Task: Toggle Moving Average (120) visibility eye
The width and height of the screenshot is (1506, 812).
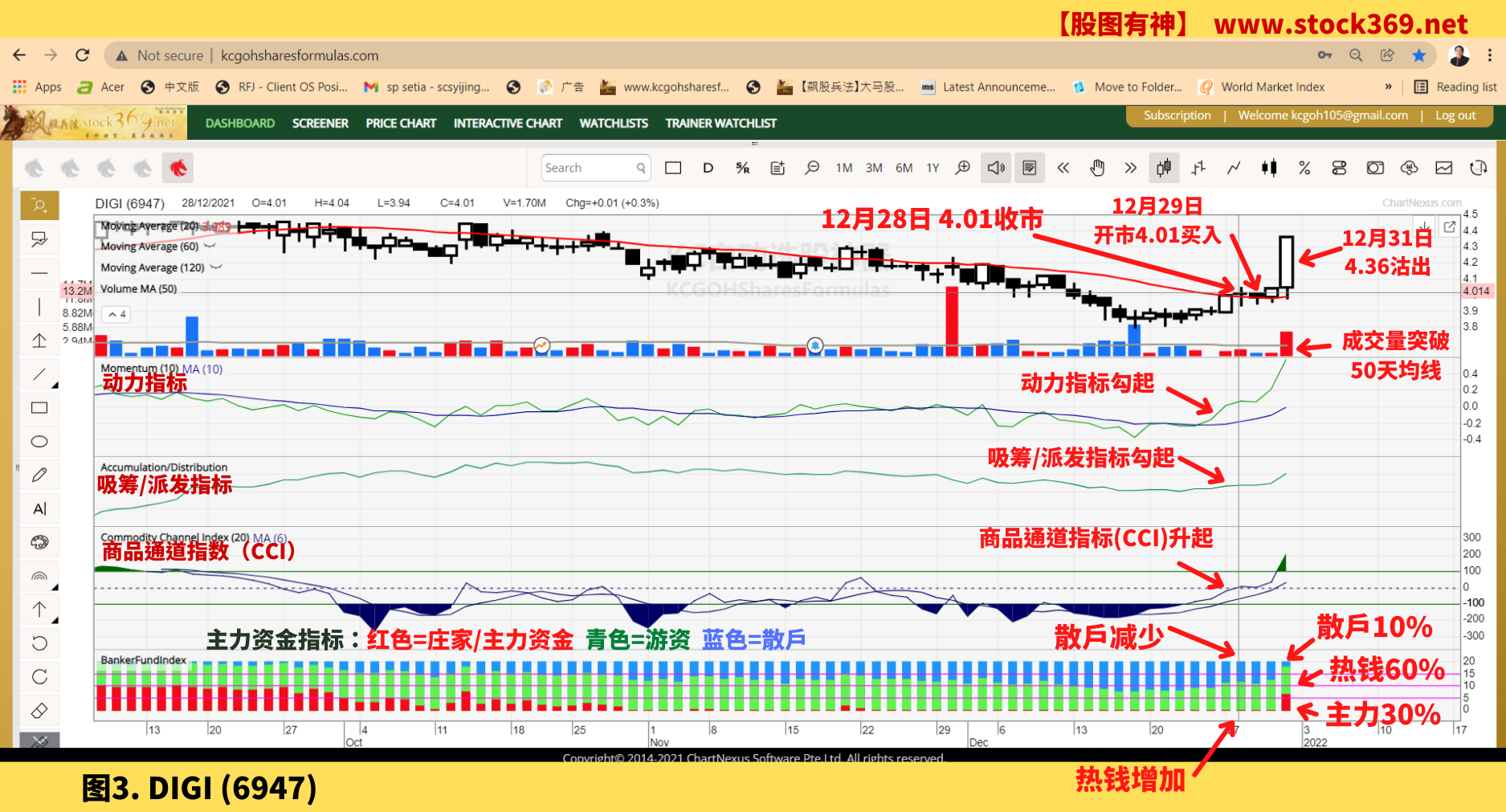Action: [215, 267]
